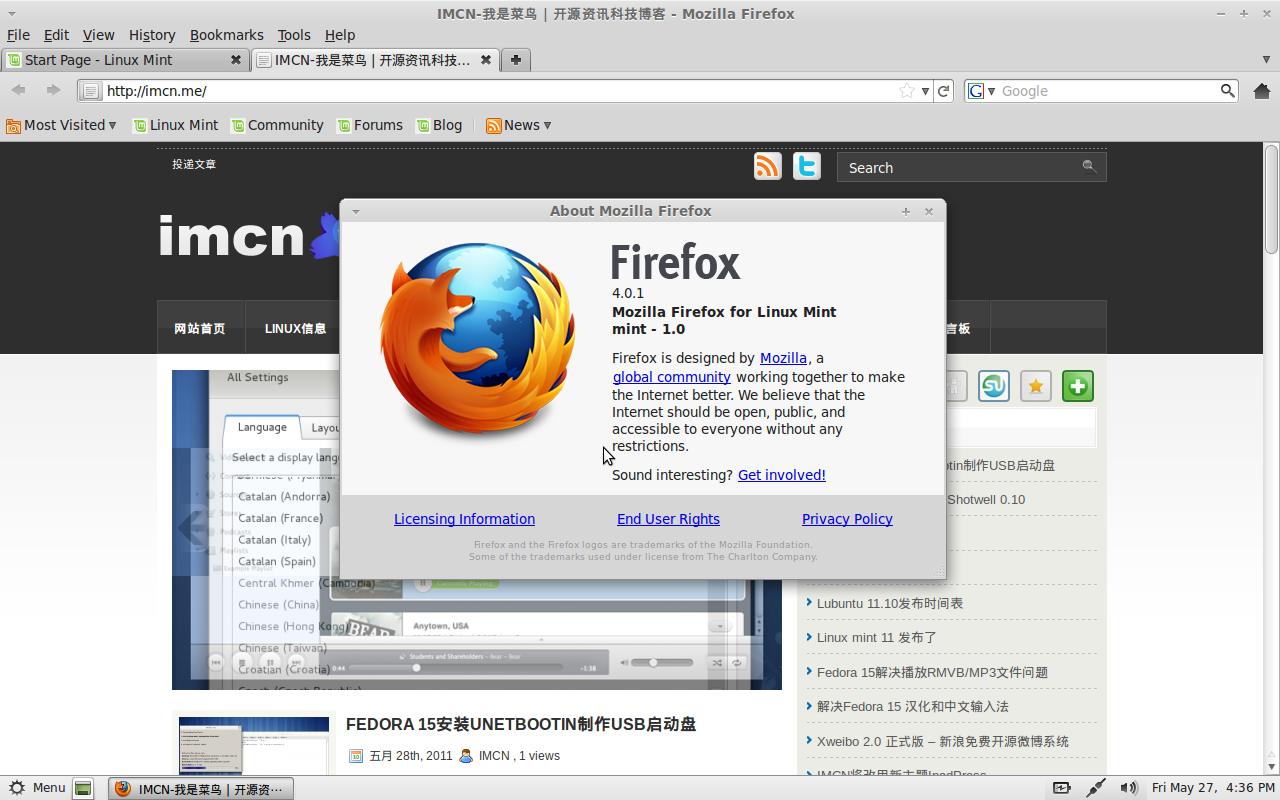
Task: Open the Community bookmark
Action: pyautogui.click(x=277, y=125)
